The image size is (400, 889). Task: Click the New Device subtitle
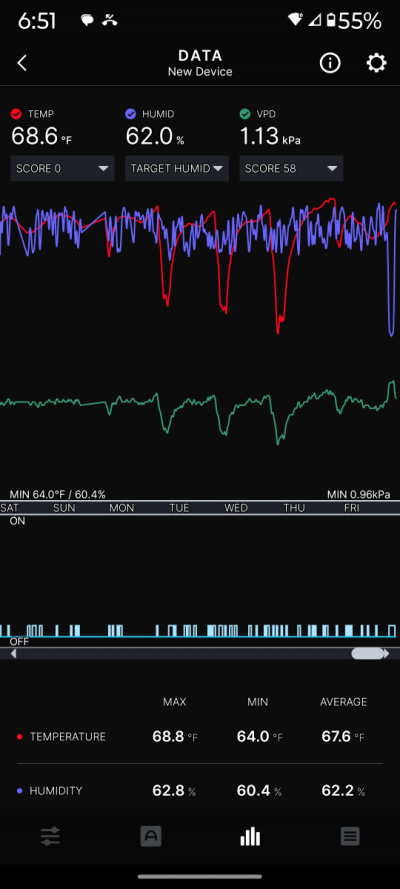click(200, 72)
